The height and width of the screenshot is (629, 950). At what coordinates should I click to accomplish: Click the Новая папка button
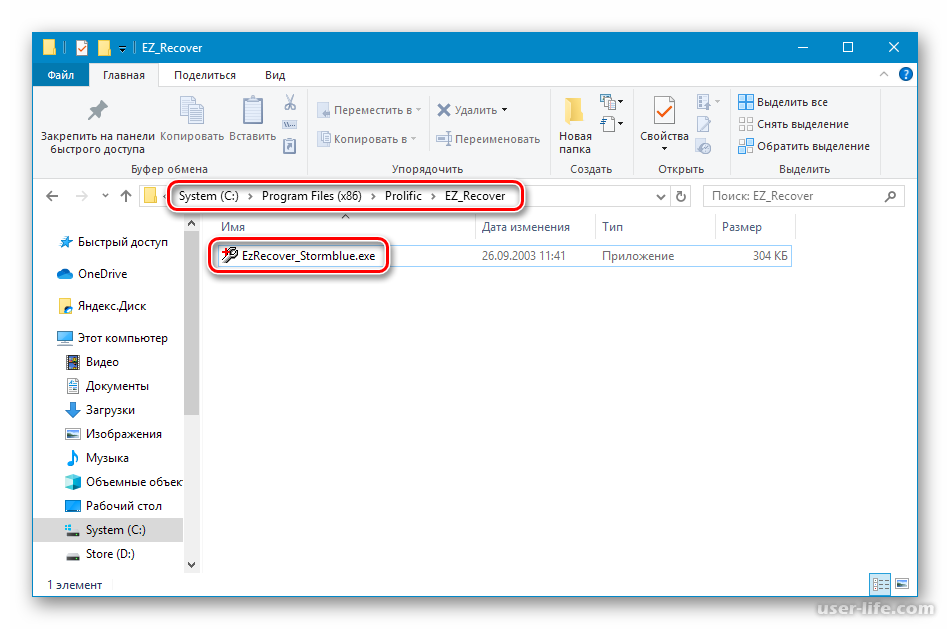coord(575,125)
